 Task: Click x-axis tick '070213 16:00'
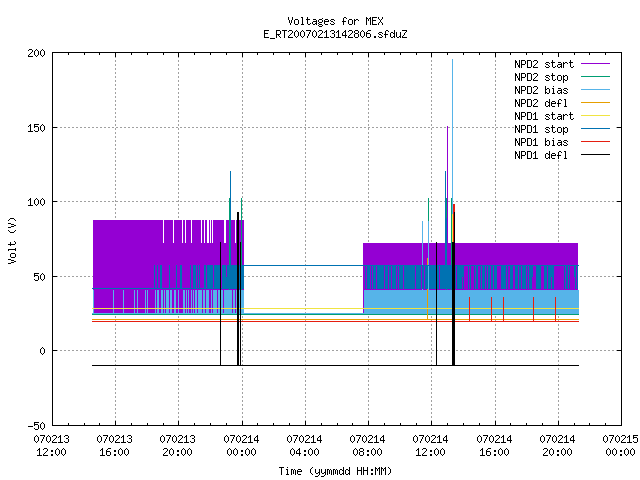(x=115, y=446)
